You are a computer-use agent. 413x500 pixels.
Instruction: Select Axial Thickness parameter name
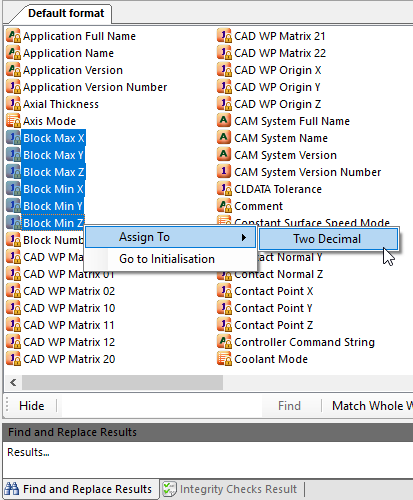61,104
